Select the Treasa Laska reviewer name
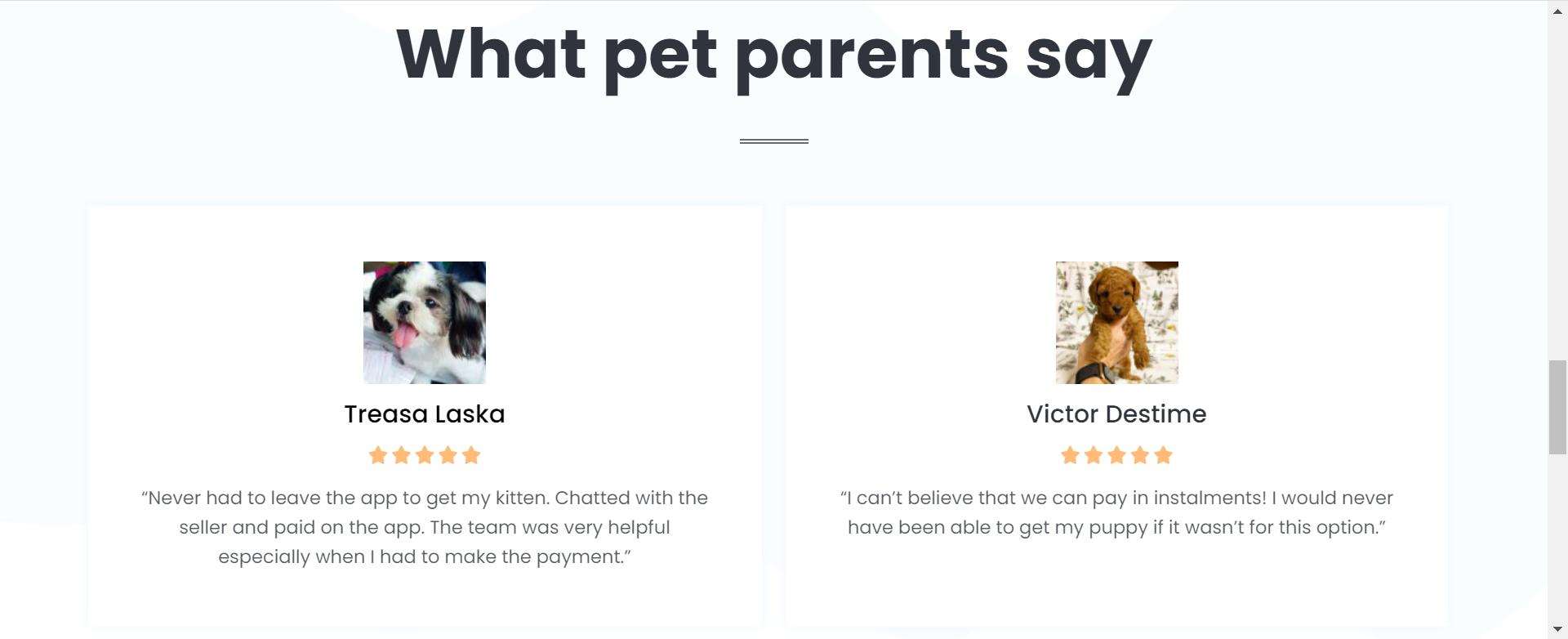The image size is (1568, 639). [425, 414]
